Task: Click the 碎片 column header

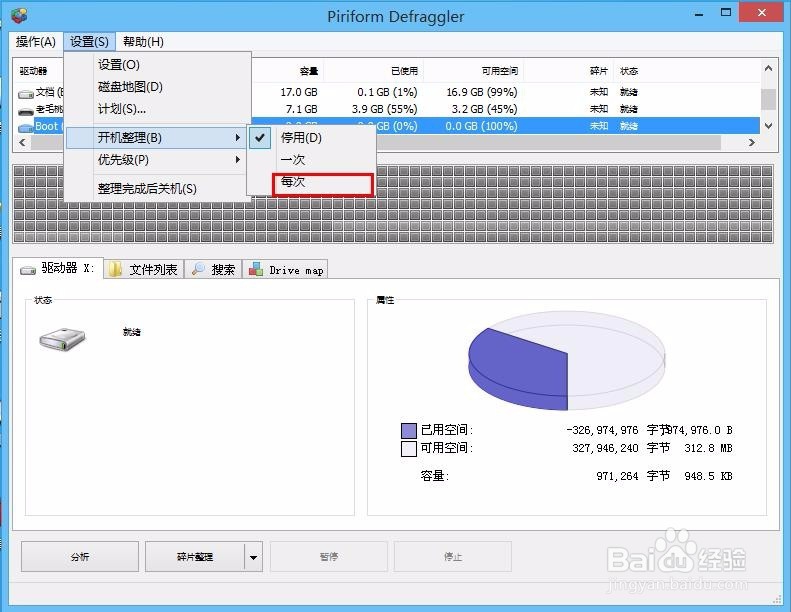Action: [x=568, y=71]
